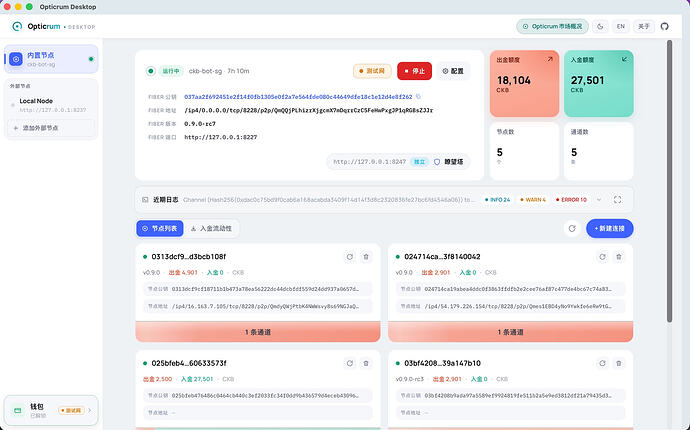Click node 公钥 field of 024714ca
Image resolution: width=690 pixels, height=430 pixels.
coord(510,289)
